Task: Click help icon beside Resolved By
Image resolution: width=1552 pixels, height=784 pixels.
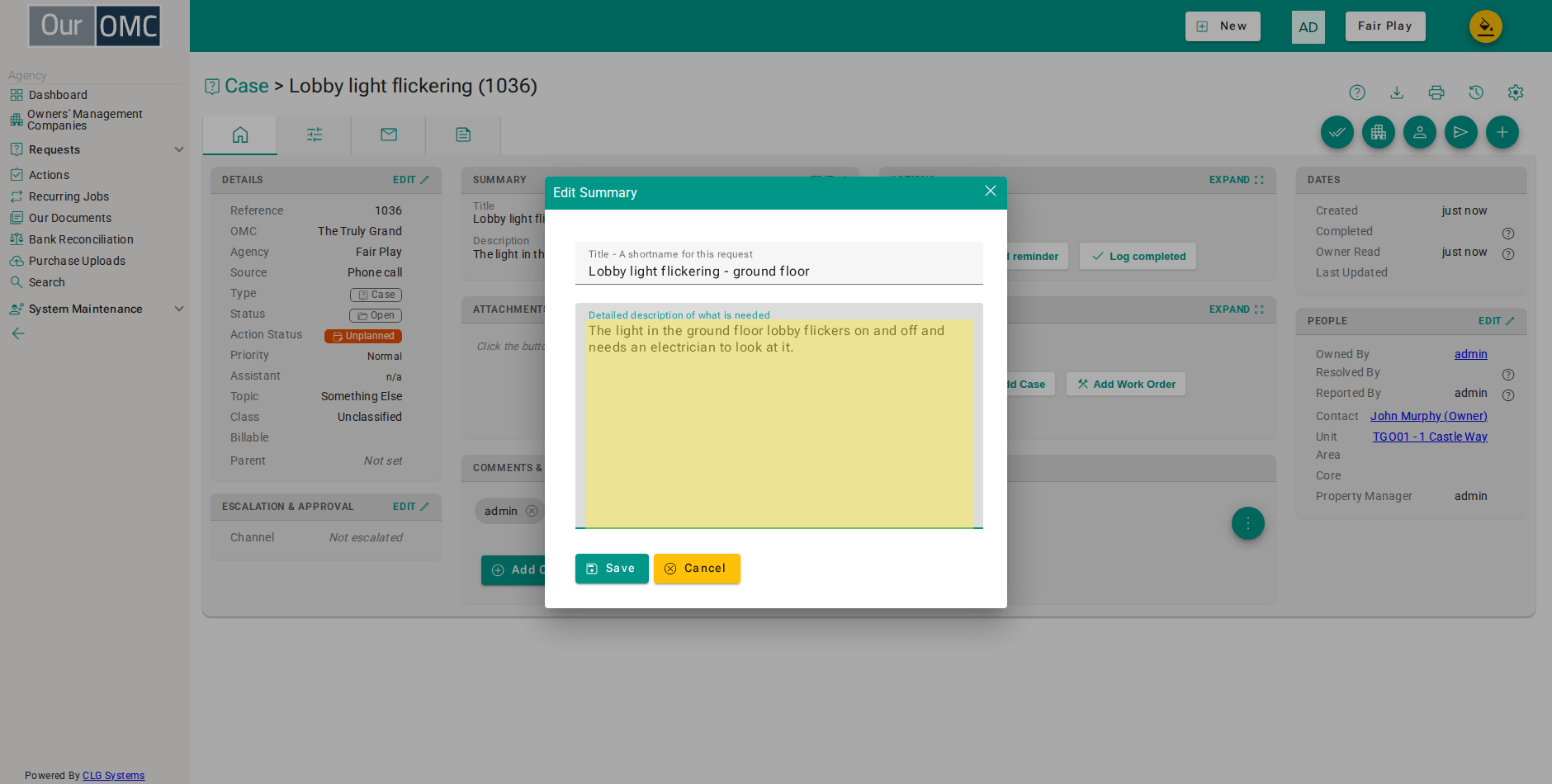Action: (1508, 375)
